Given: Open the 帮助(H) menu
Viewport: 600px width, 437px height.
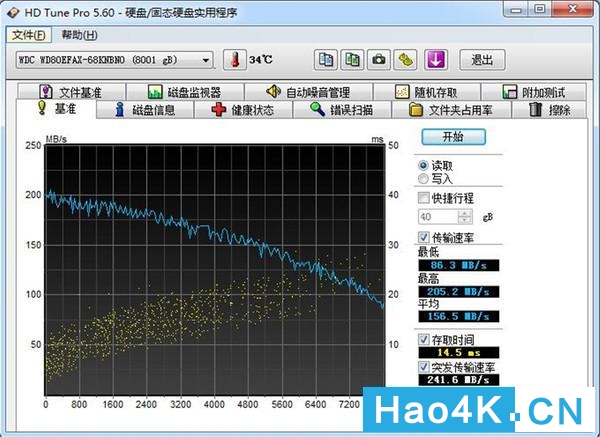Looking at the screenshot, I should 79,35.
